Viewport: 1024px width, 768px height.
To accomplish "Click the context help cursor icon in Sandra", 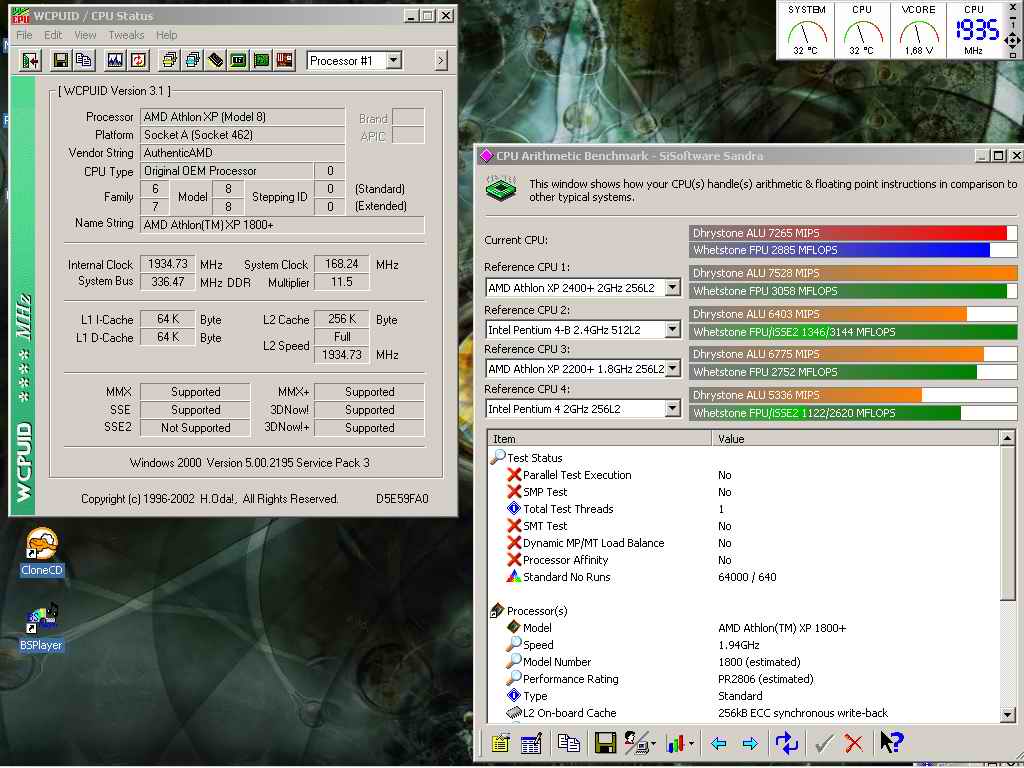I will coord(891,742).
